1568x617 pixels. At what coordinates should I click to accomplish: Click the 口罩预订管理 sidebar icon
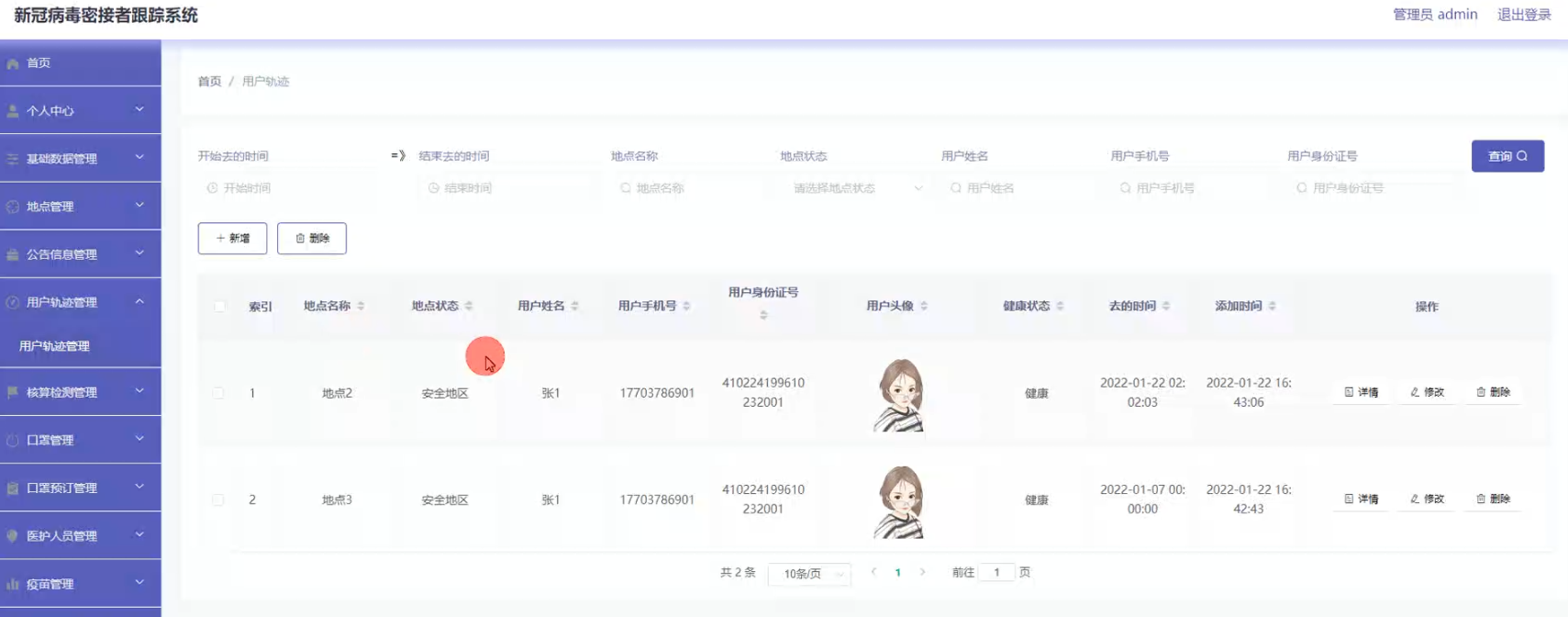13,488
